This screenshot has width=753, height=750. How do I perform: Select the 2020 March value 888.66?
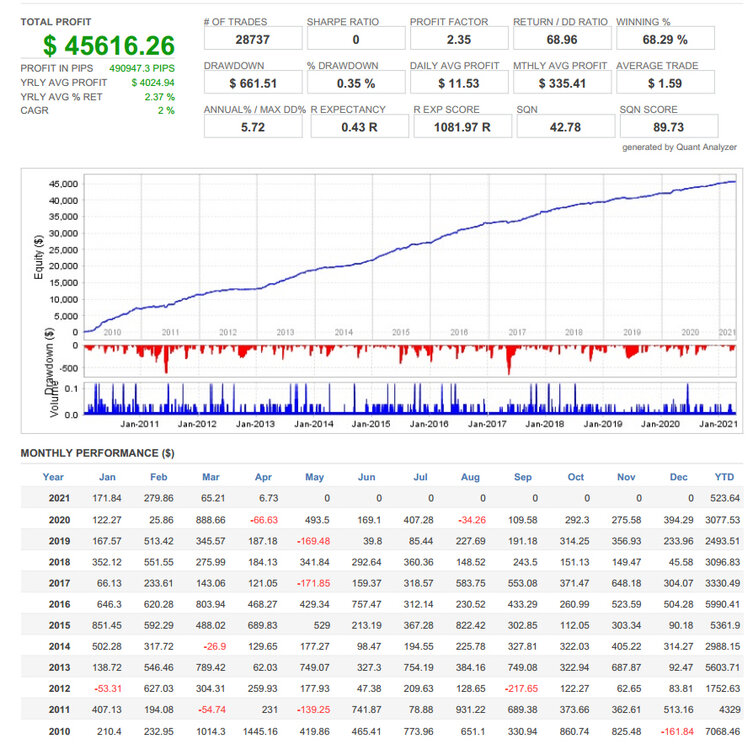pyautogui.click(x=210, y=520)
